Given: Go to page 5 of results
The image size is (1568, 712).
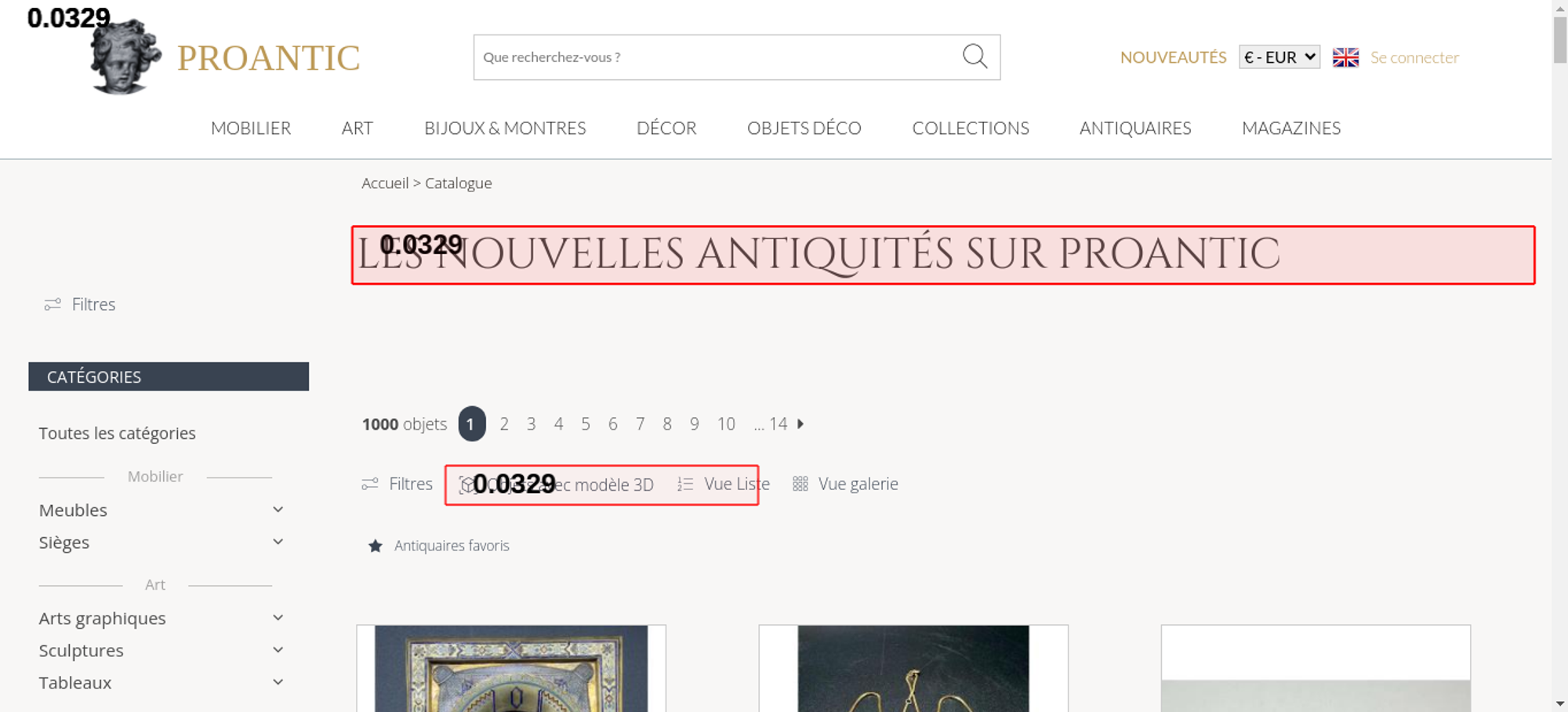Looking at the screenshot, I should coord(586,424).
